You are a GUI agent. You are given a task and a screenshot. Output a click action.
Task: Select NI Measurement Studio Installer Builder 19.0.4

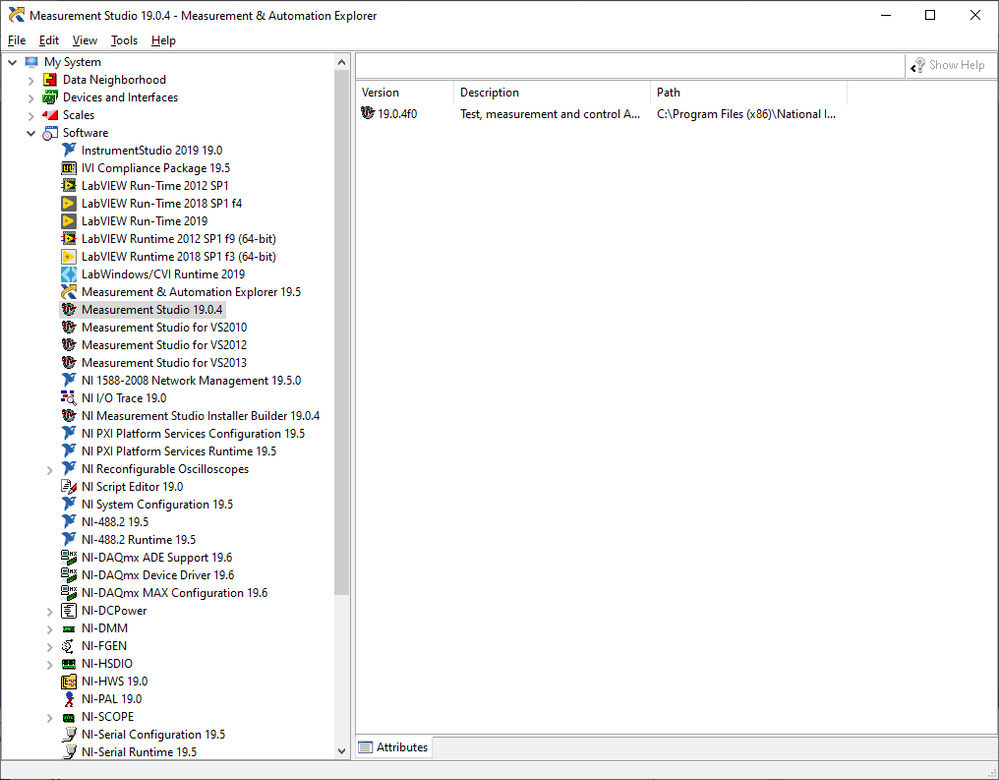(201, 416)
